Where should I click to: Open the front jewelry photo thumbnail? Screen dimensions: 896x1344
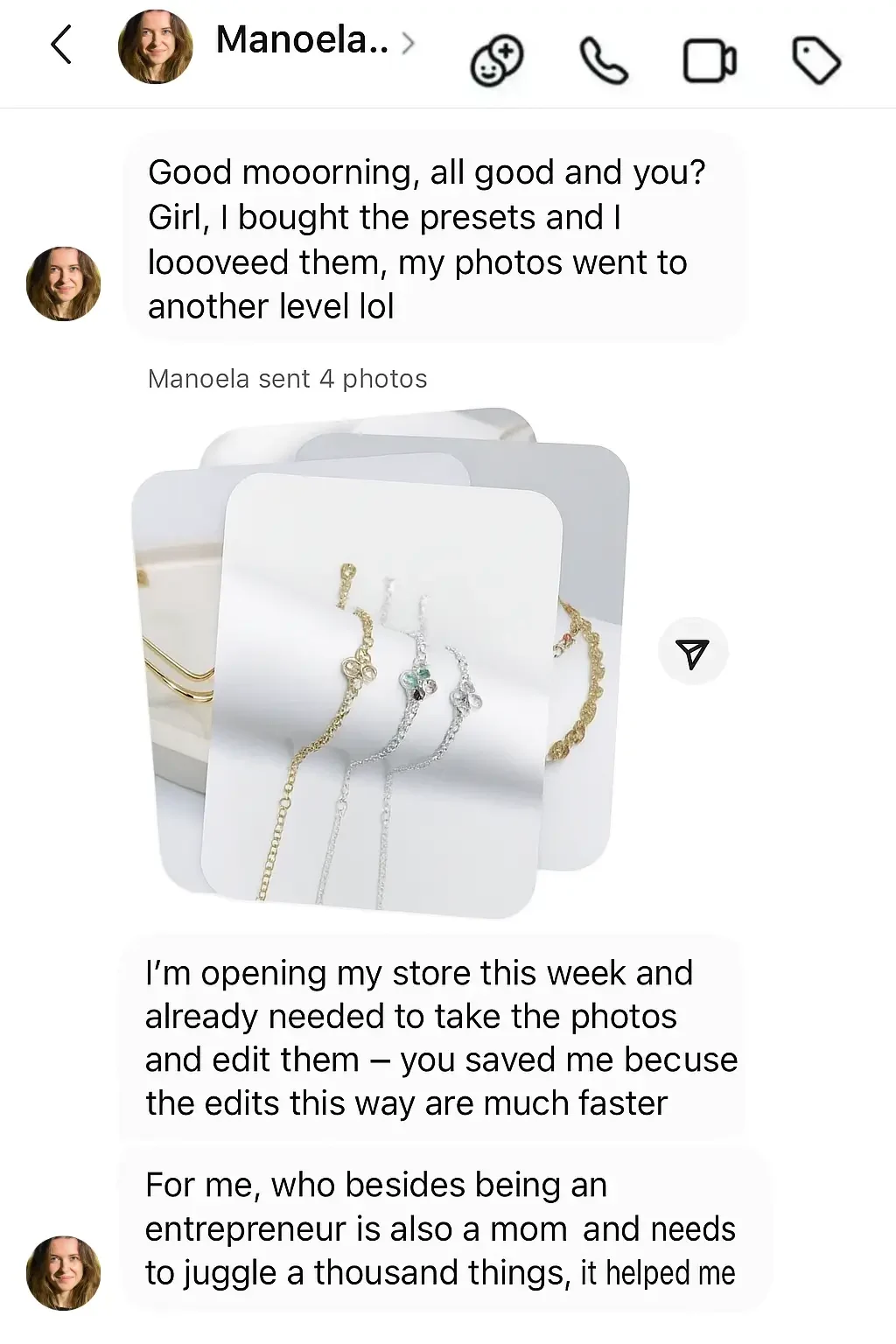click(381, 694)
